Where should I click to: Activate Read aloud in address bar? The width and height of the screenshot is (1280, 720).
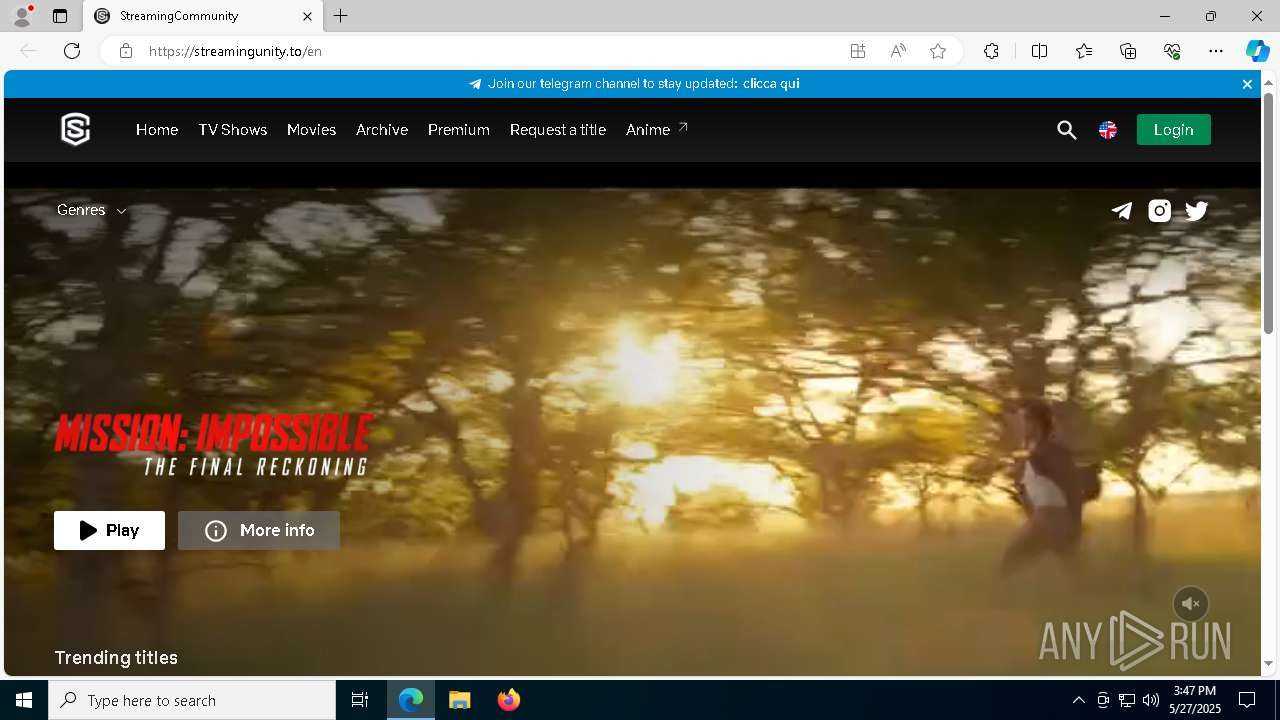898,51
